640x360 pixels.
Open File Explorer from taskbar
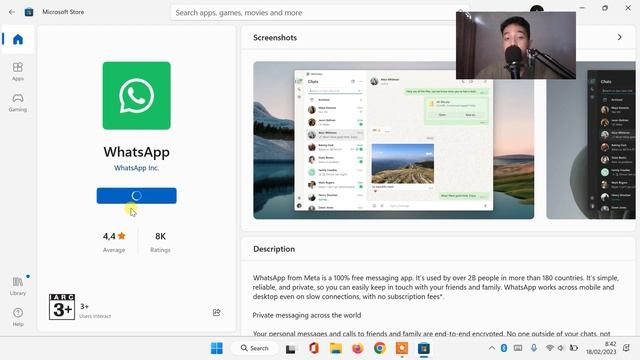tap(336, 348)
